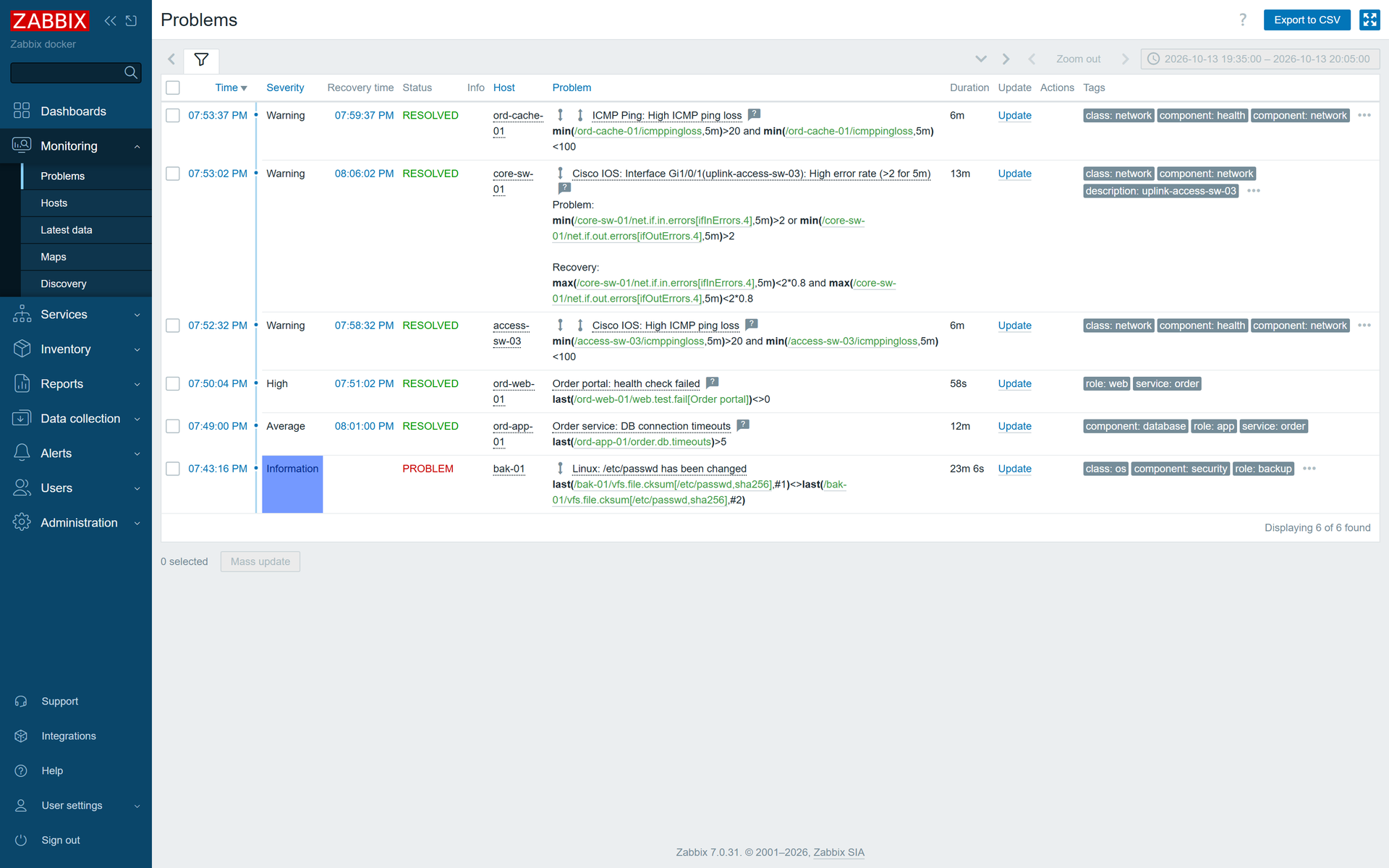Expand the Data collection menu section

pos(76,419)
